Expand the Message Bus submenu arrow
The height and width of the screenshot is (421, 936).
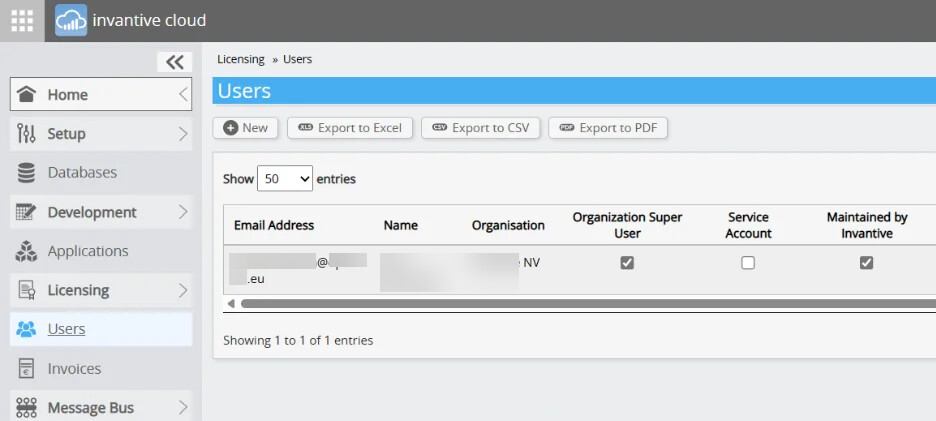tap(183, 408)
